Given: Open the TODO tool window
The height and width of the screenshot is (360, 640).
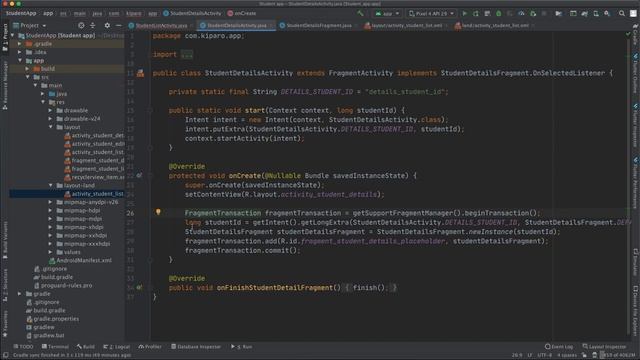Looking at the screenshot, I should [23, 347].
